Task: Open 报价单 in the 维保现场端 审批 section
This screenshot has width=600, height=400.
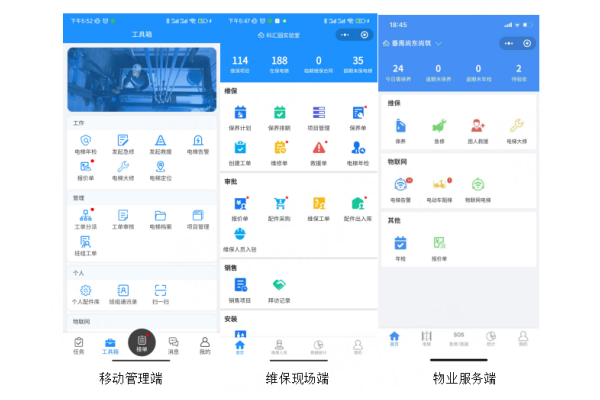Action: [240, 204]
